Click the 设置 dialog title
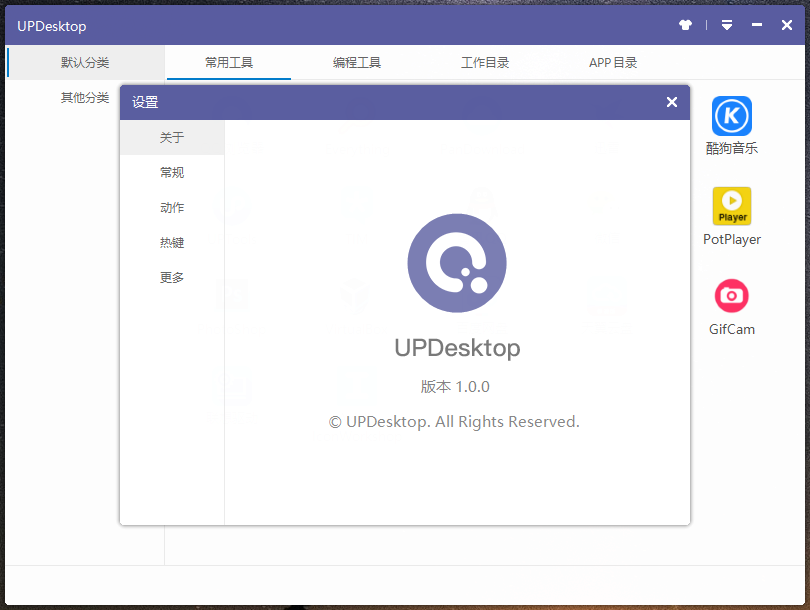Viewport: 810px width, 610px height. (x=145, y=102)
